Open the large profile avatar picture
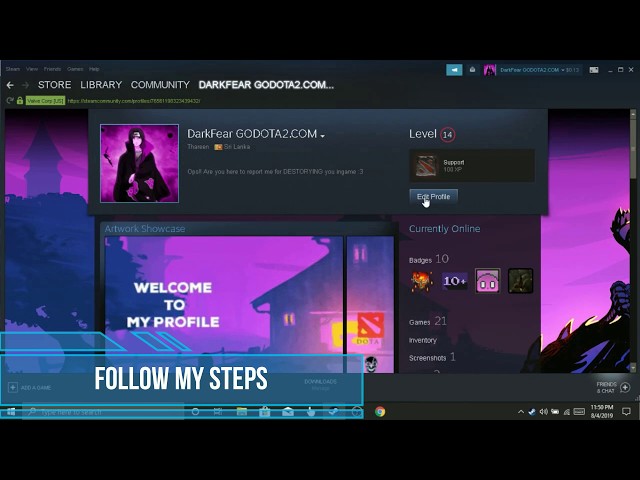The height and width of the screenshot is (480, 640). pyautogui.click(x=139, y=163)
